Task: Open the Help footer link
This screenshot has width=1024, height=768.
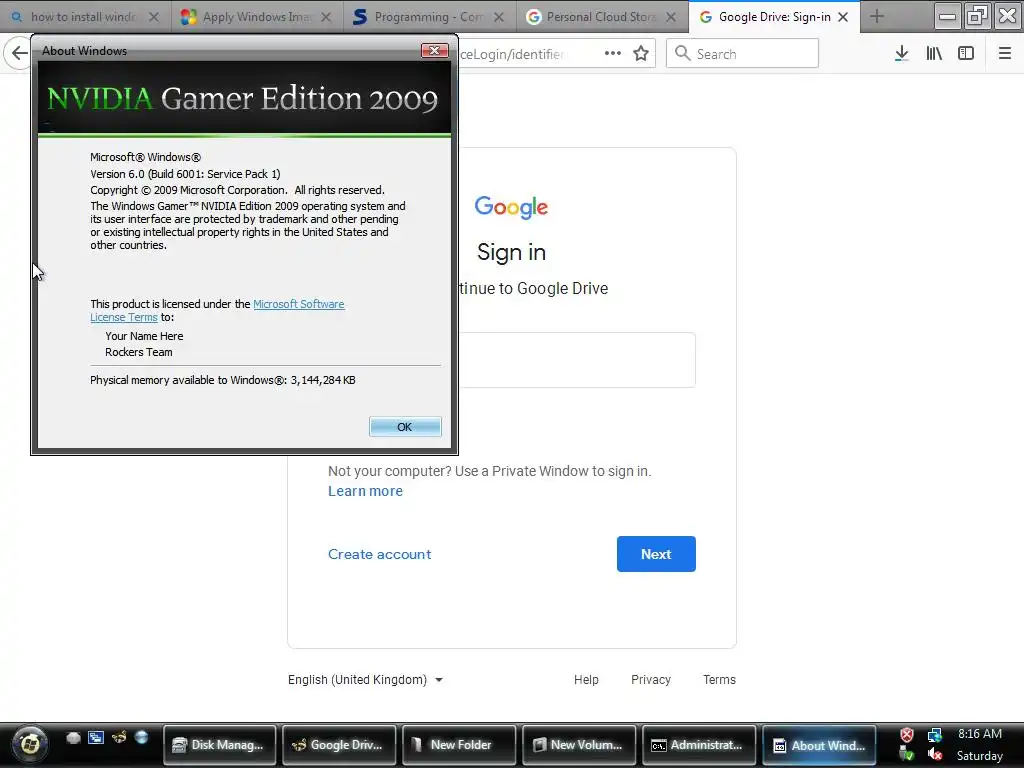Action: click(586, 680)
